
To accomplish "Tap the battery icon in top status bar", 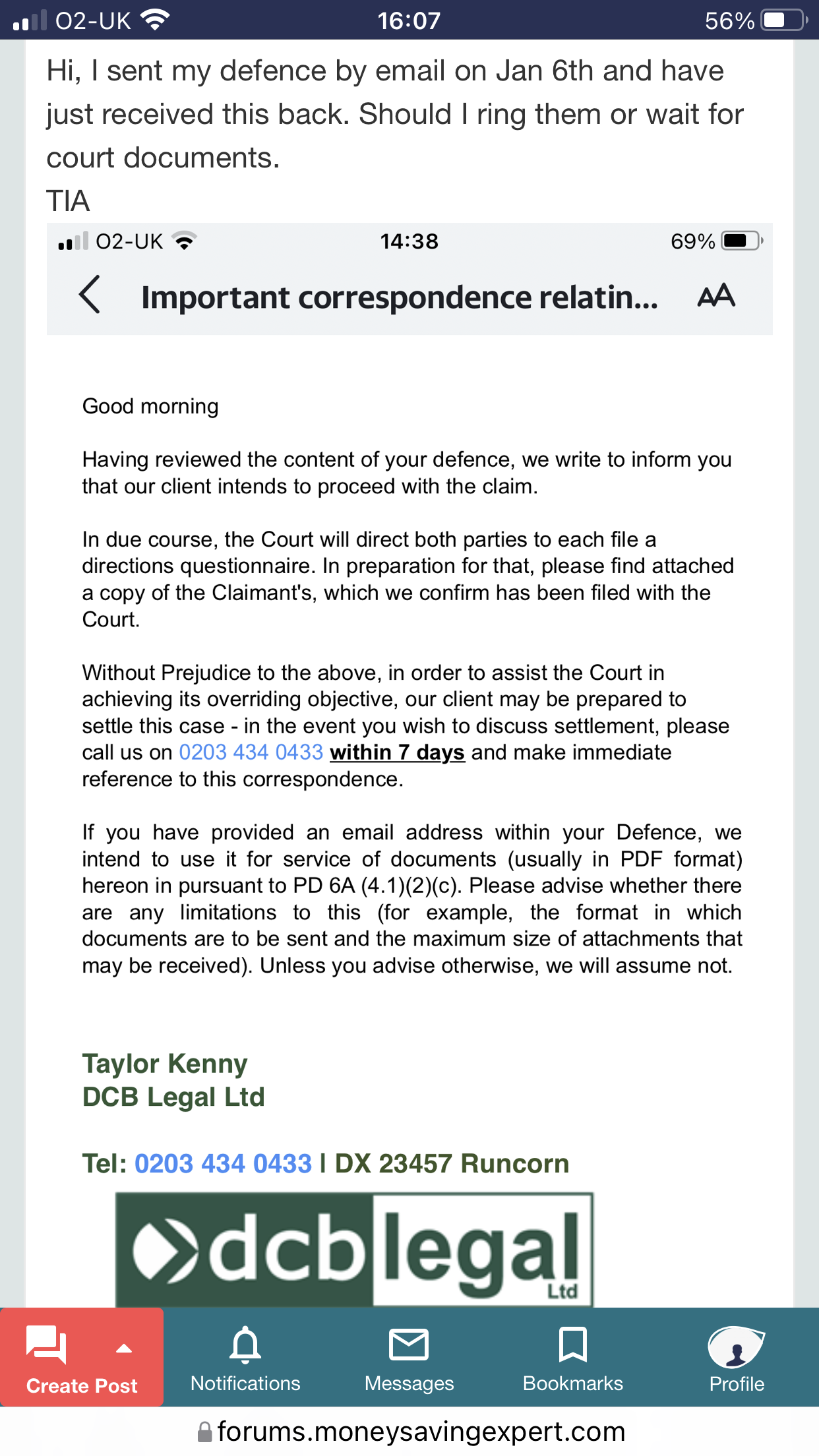I will click(783, 20).
